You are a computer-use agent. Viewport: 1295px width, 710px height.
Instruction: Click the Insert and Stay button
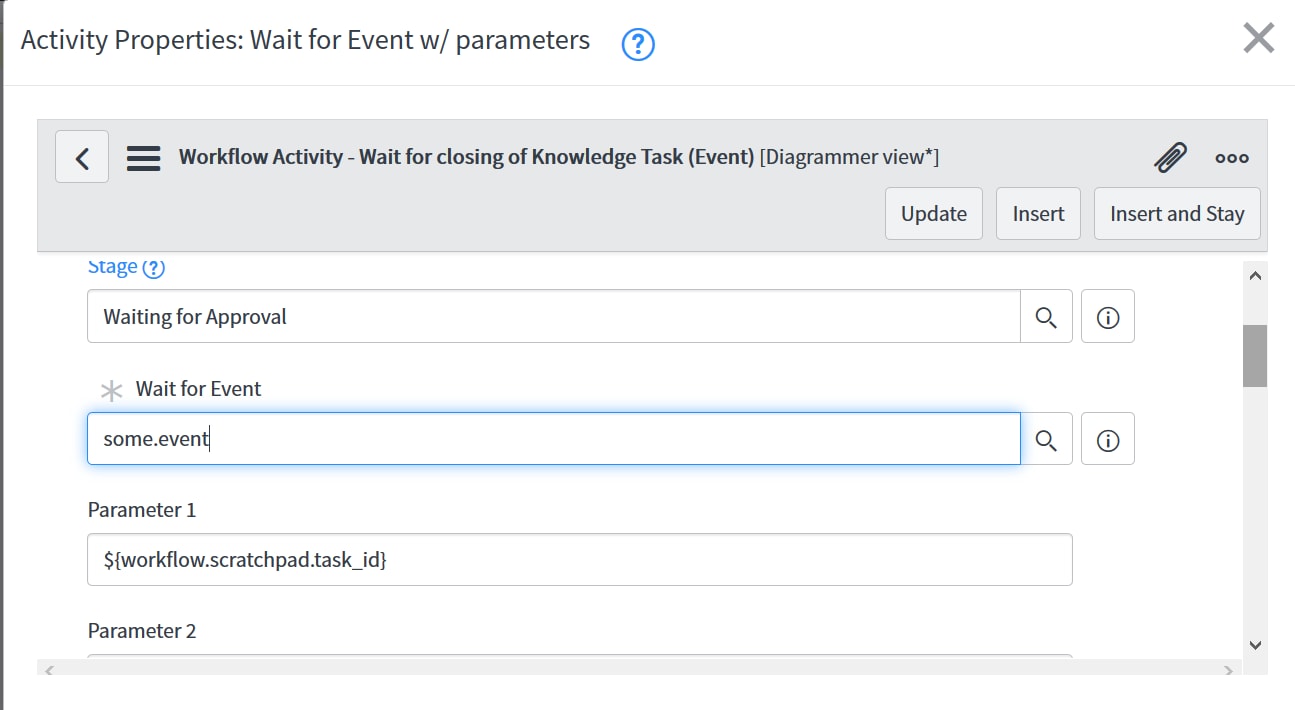coord(1177,213)
